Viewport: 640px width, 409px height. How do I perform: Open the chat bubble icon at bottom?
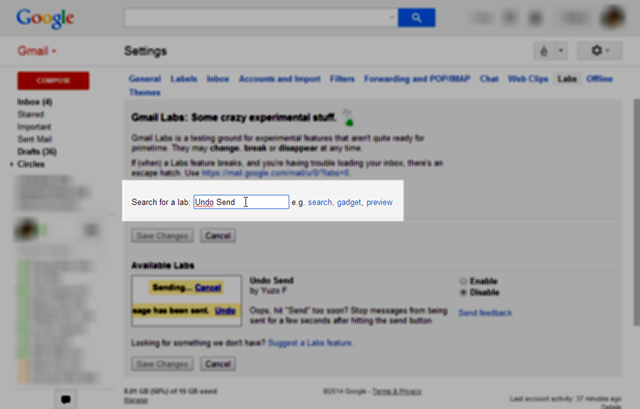(x=66, y=399)
